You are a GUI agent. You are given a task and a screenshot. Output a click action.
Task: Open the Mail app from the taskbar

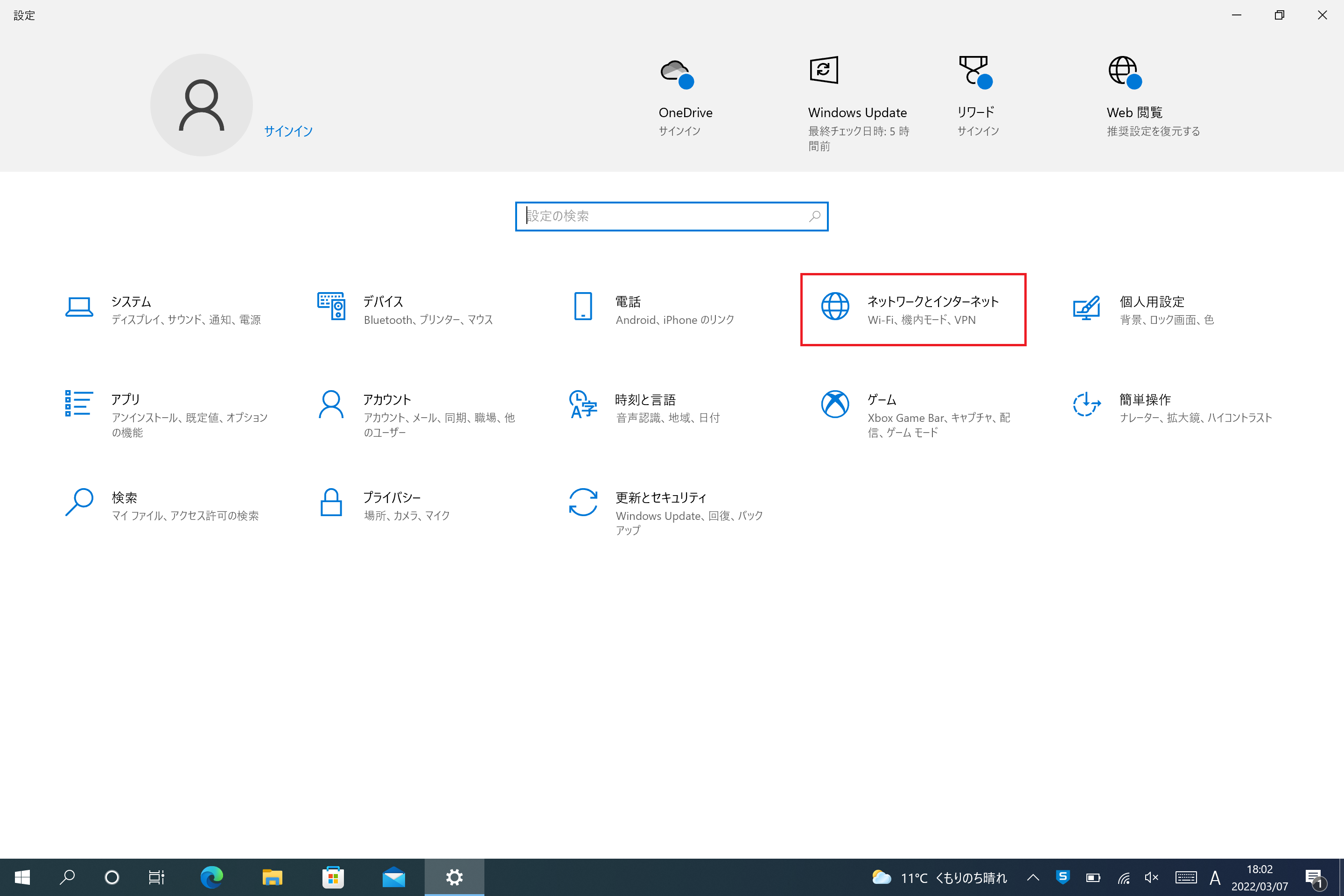[x=394, y=877]
